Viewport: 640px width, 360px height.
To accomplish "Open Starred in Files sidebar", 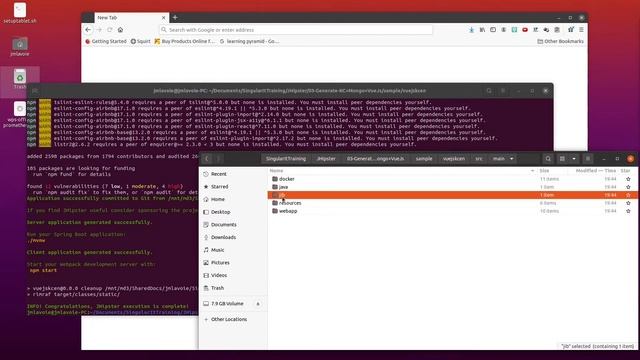I will click(x=233, y=187).
